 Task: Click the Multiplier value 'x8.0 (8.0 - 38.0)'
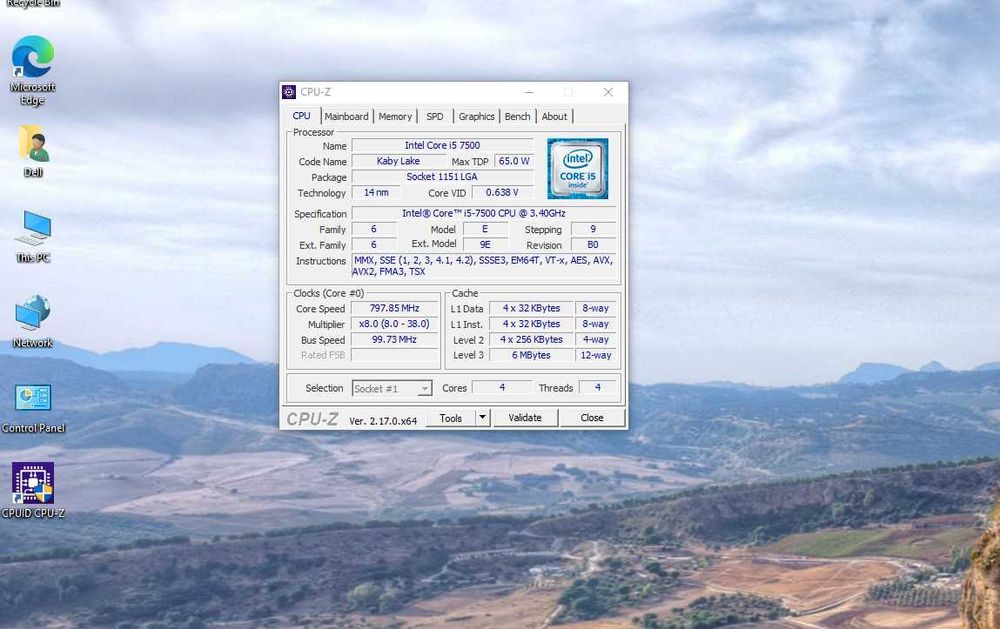(394, 324)
